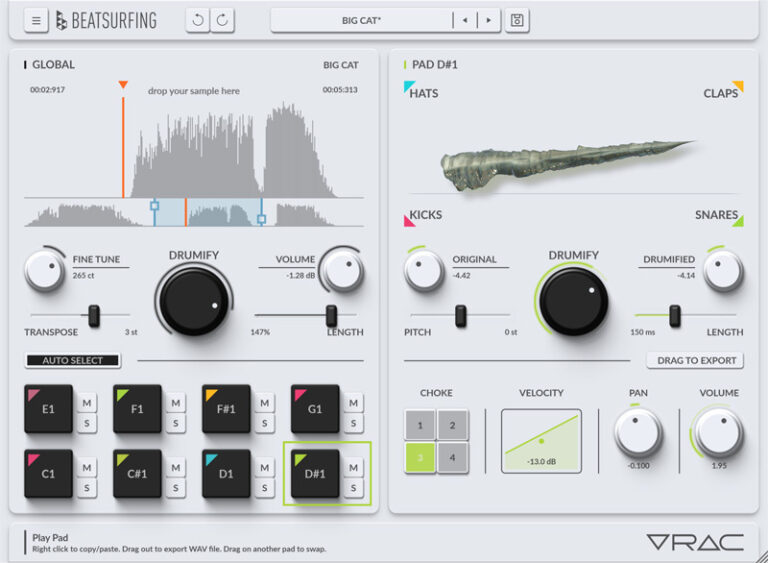
Task: Toggle the Auto Select button
Action: pos(72,361)
